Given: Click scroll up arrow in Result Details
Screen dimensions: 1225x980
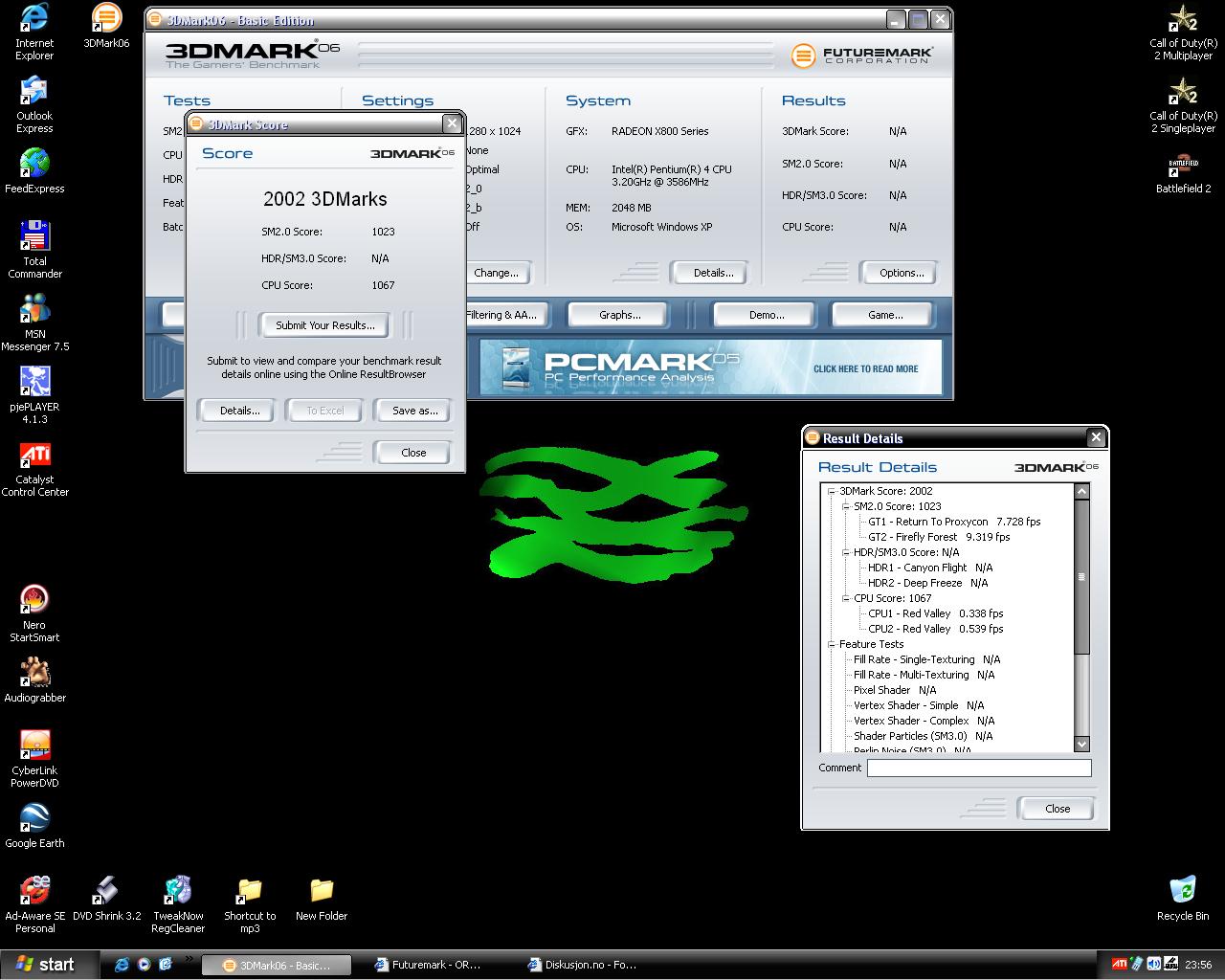Looking at the screenshot, I should [1082, 492].
